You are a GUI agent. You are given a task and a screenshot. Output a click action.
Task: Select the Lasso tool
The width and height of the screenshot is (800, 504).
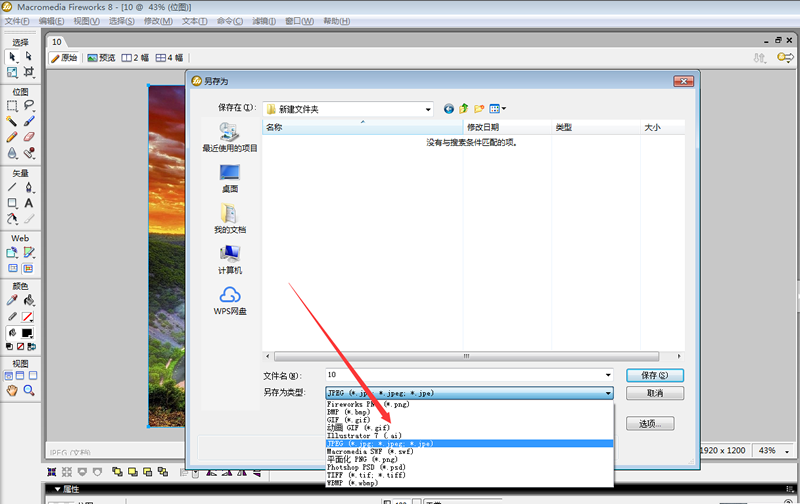tap(29, 106)
